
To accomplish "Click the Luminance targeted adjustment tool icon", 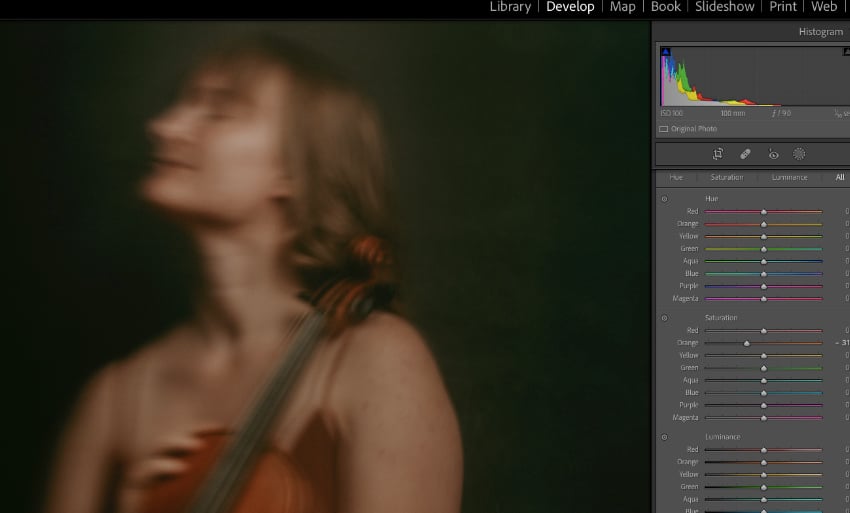I will pyautogui.click(x=665, y=437).
